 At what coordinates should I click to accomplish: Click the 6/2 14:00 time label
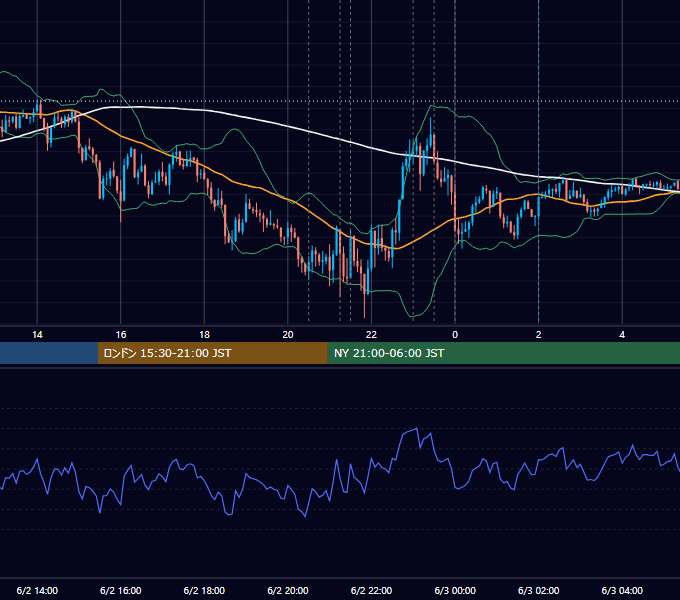point(37,590)
